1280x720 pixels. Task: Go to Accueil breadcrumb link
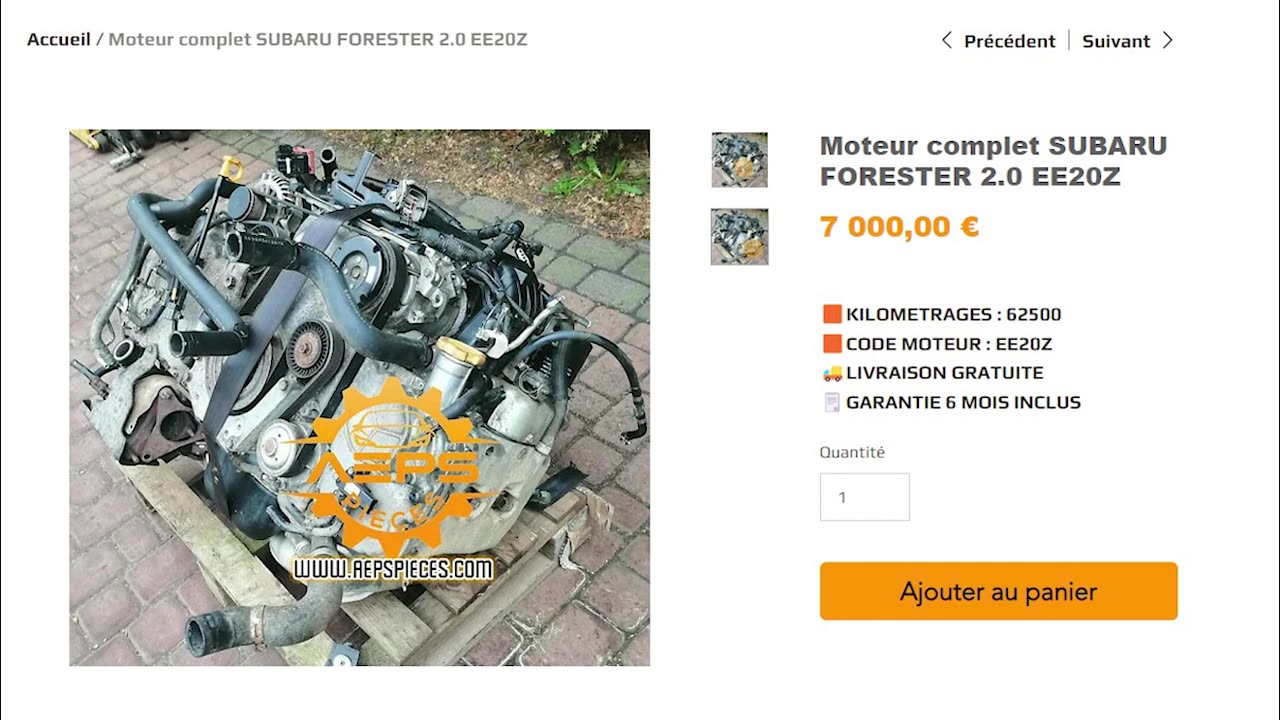[59, 40]
